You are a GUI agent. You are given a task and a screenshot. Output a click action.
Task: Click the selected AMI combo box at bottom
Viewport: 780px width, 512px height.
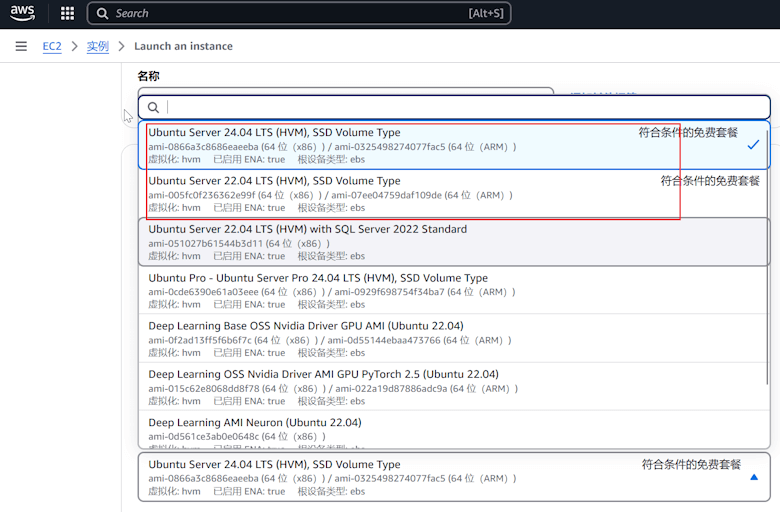[440, 477]
